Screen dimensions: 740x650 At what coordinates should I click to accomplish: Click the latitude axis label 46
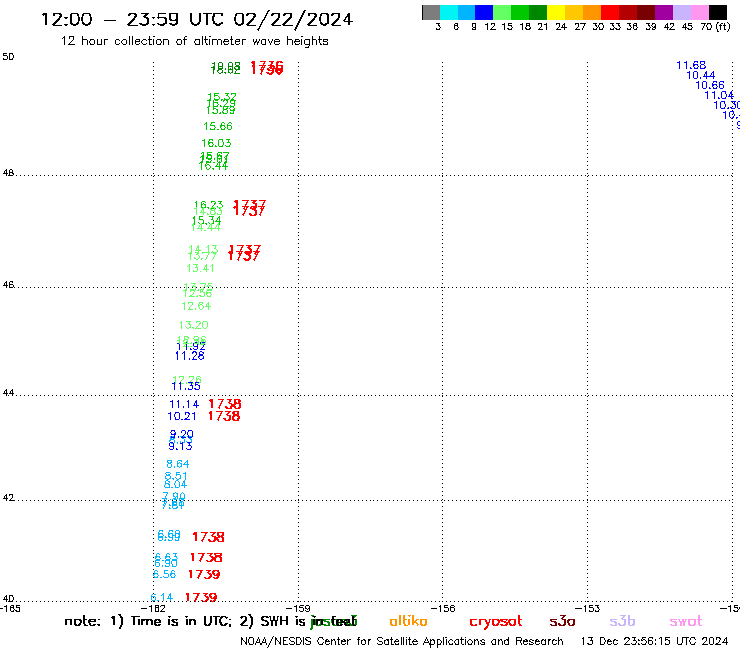pyautogui.click(x=8, y=285)
